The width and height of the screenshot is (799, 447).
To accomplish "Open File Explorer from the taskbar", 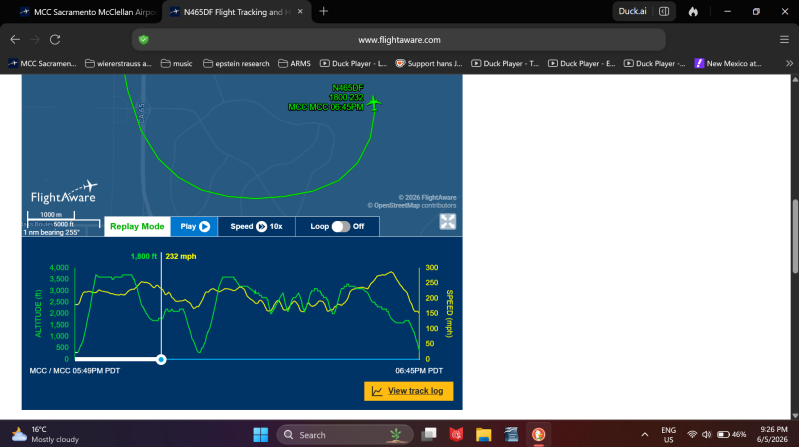I will [x=484, y=435].
